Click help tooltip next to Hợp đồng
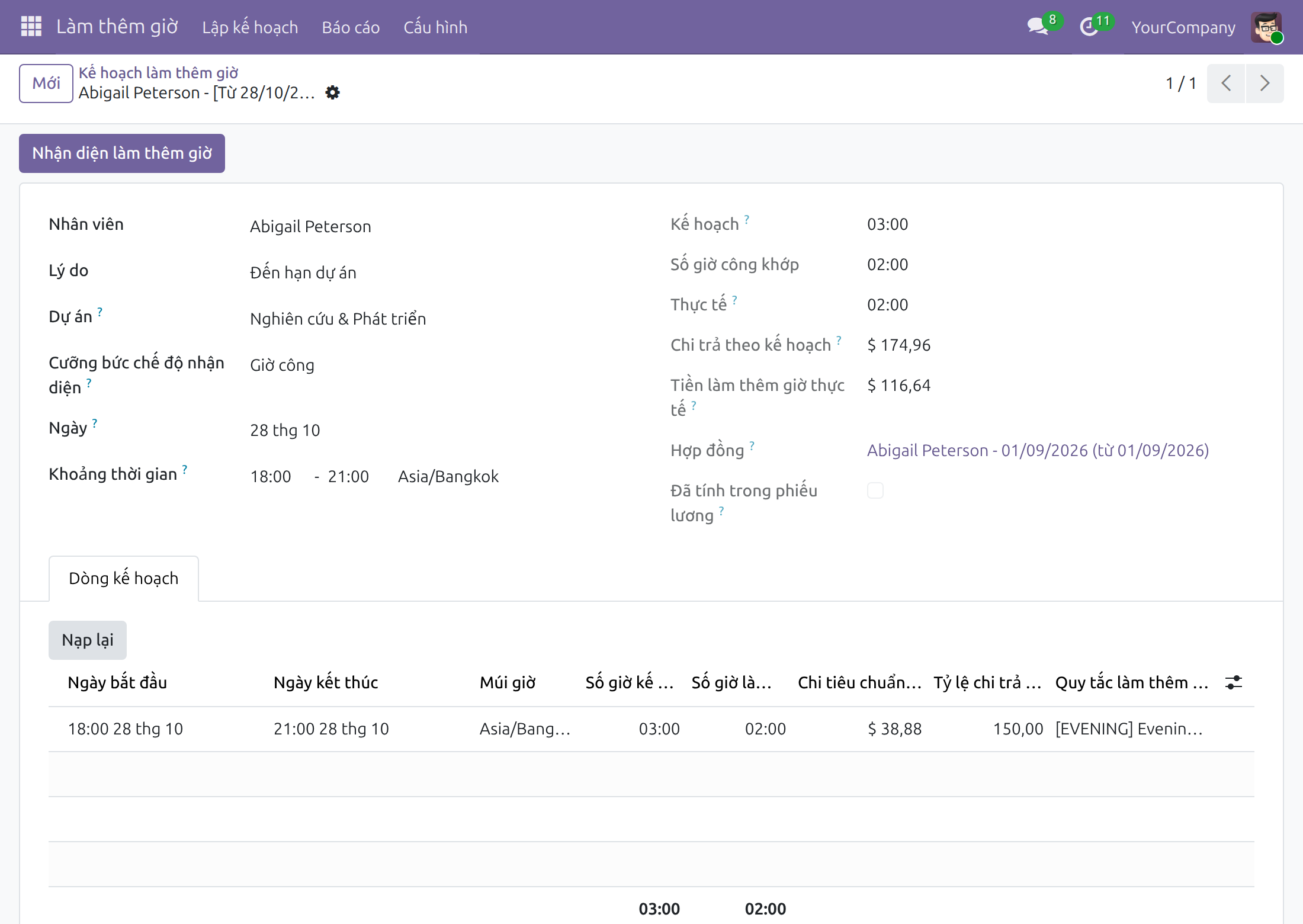Image resolution: width=1303 pixels, height=924 pixels. click(x=752, y=445)
